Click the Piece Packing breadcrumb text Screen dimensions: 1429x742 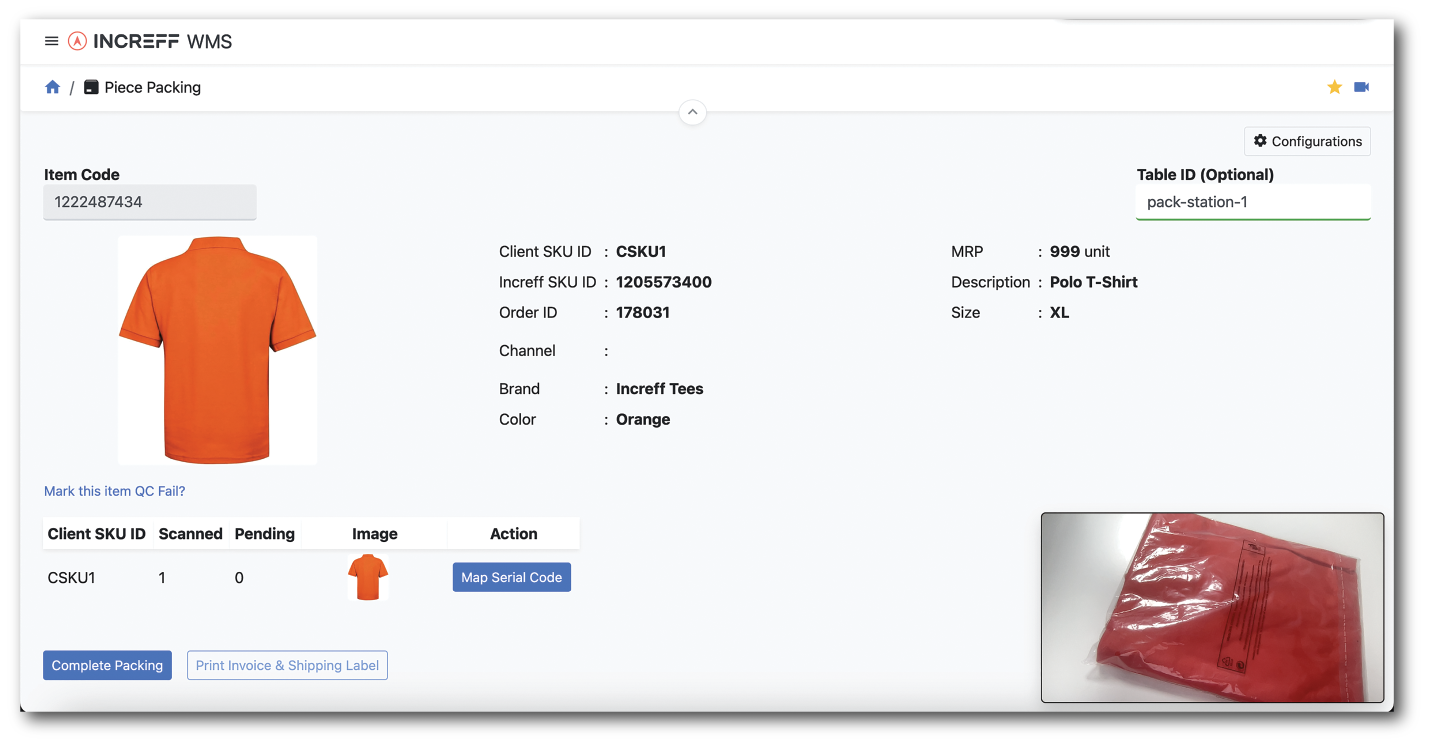click(x=153, y=87)
